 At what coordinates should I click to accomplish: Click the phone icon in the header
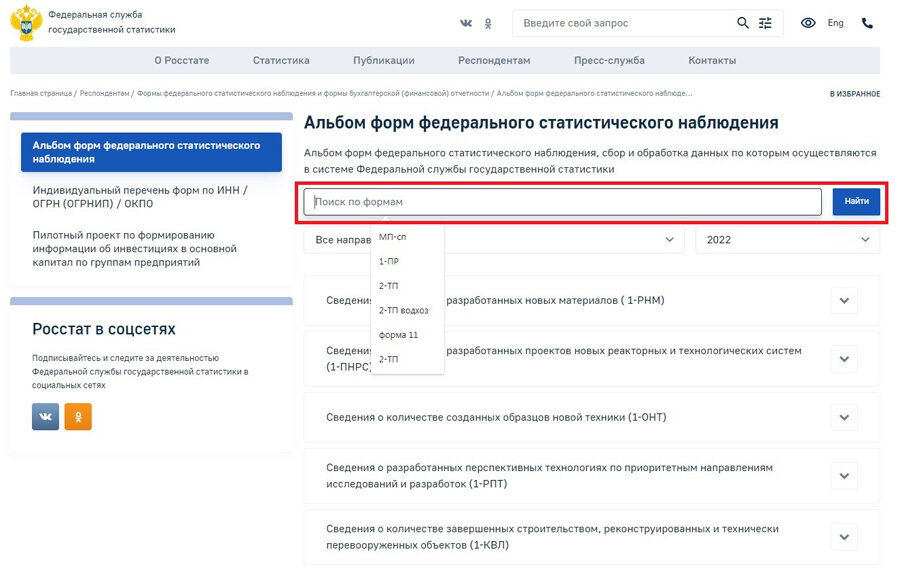(x=867, y=23)
